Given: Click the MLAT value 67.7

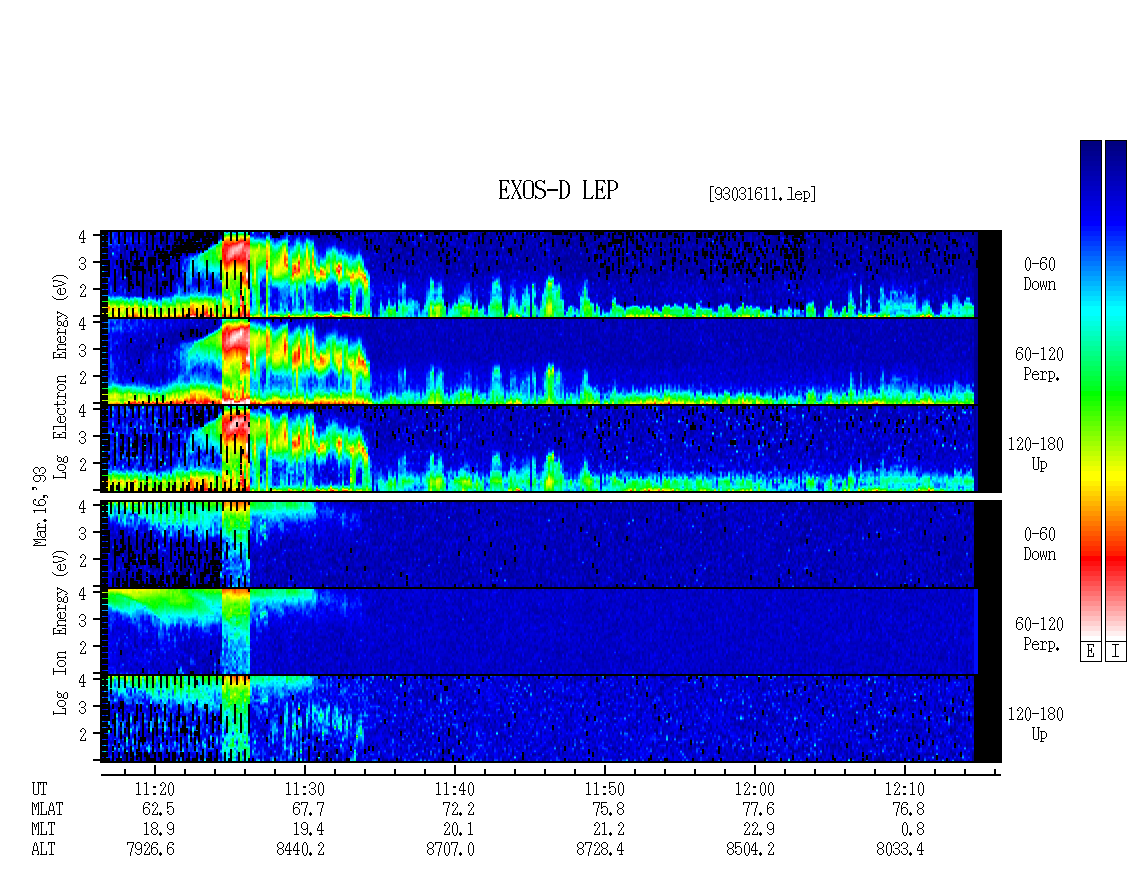Looking at the screenshot, I should tap(308, 809).
